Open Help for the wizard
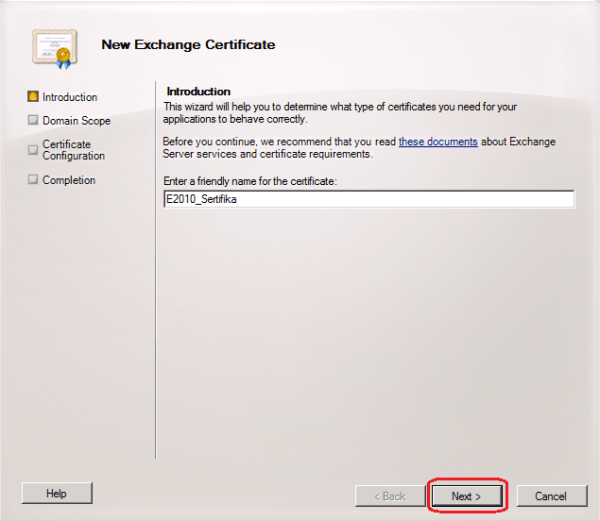 click(57, 493)
